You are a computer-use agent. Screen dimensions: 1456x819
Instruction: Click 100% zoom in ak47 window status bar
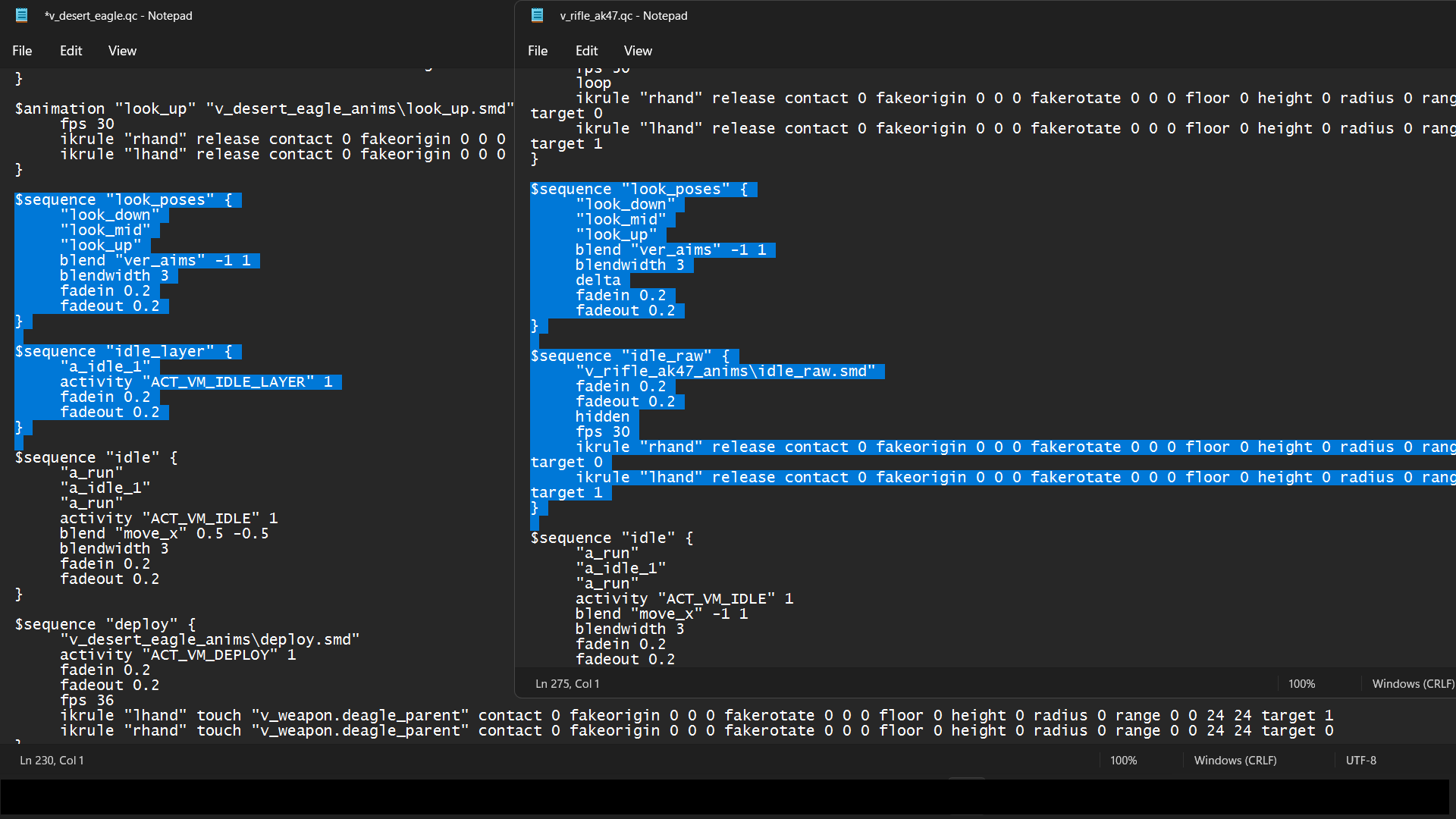1301,683
